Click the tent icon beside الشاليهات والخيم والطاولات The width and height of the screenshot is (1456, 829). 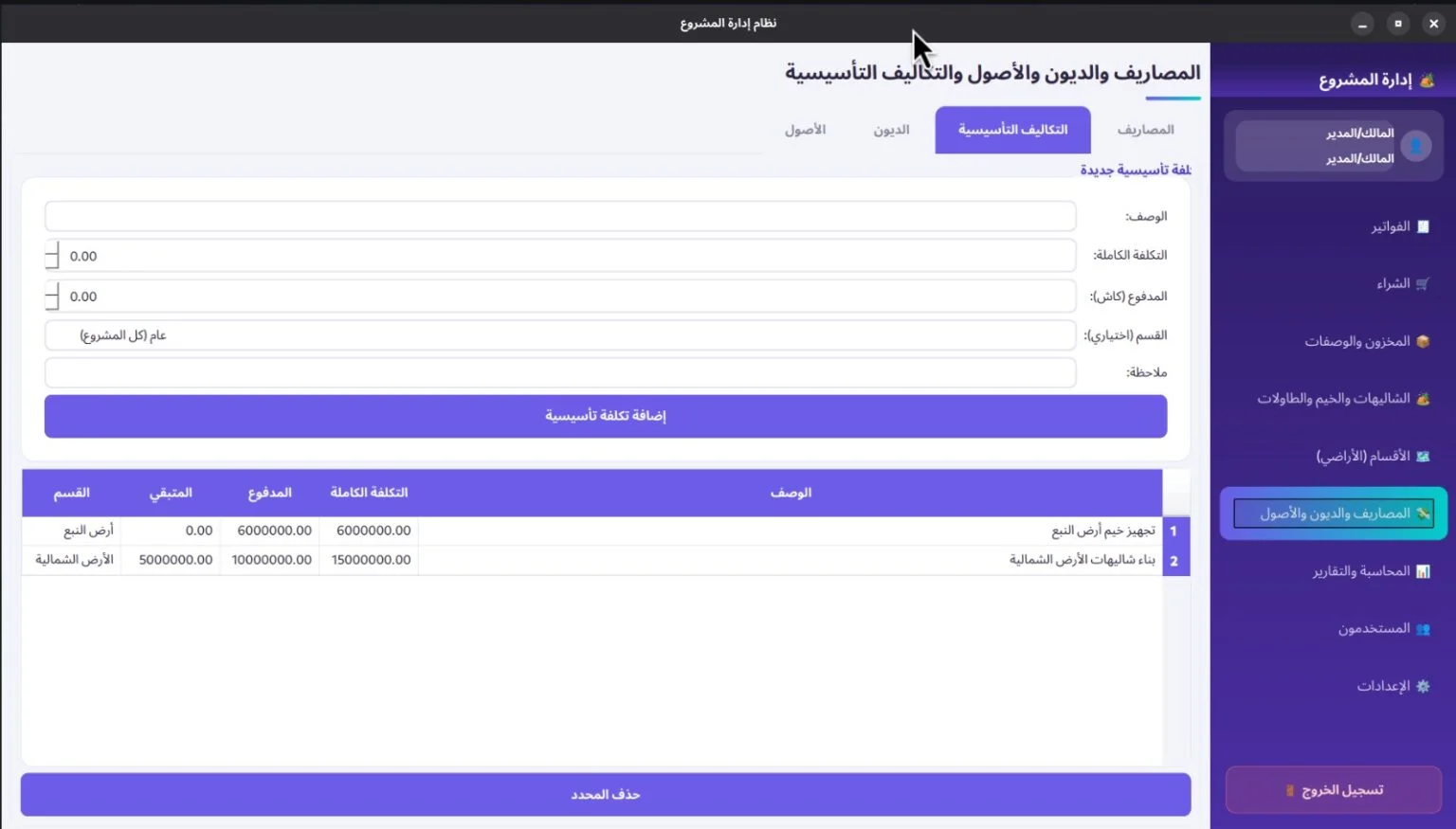pyautogui.click(x=1423, y=399)
